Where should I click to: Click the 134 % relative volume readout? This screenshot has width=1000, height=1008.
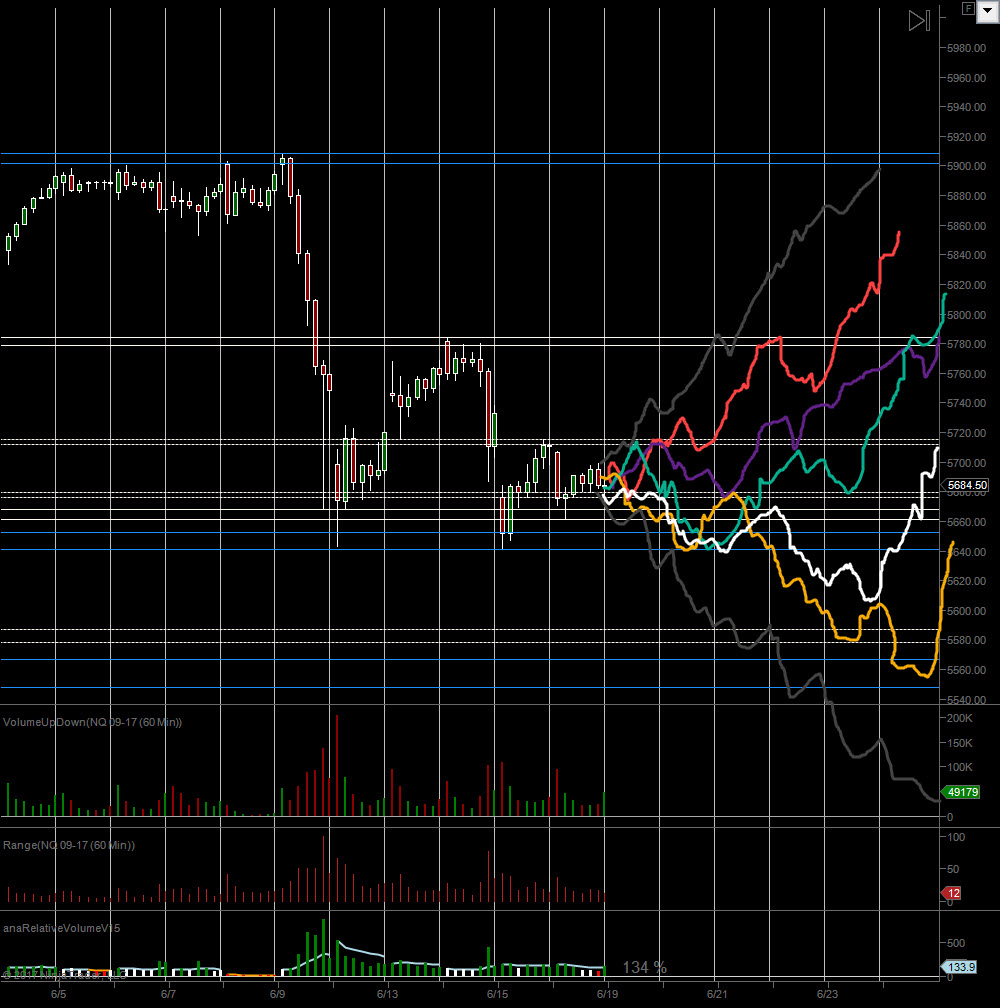click(645, 967)
